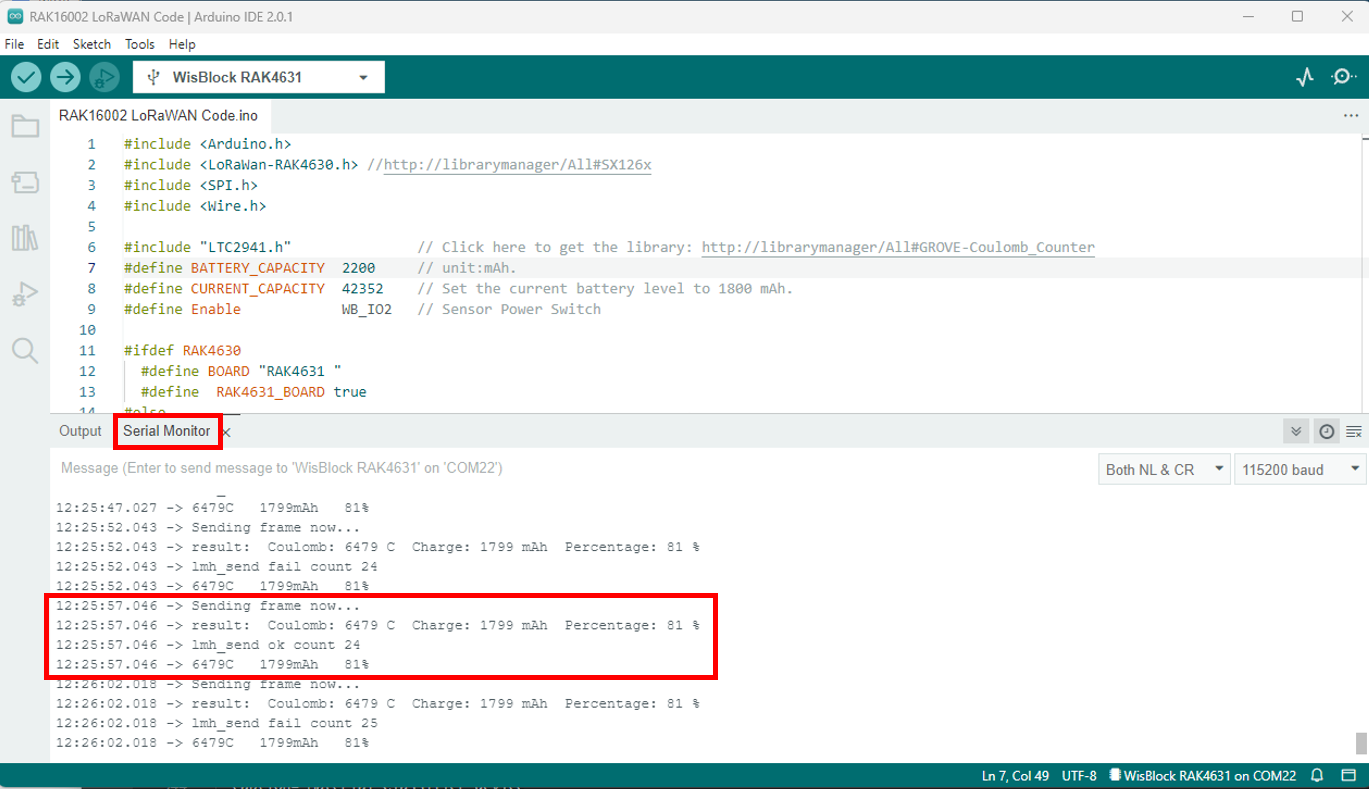
Task: Click the 'RAK4631_BOARD true' define line
Action: click(x=254, y=392)
